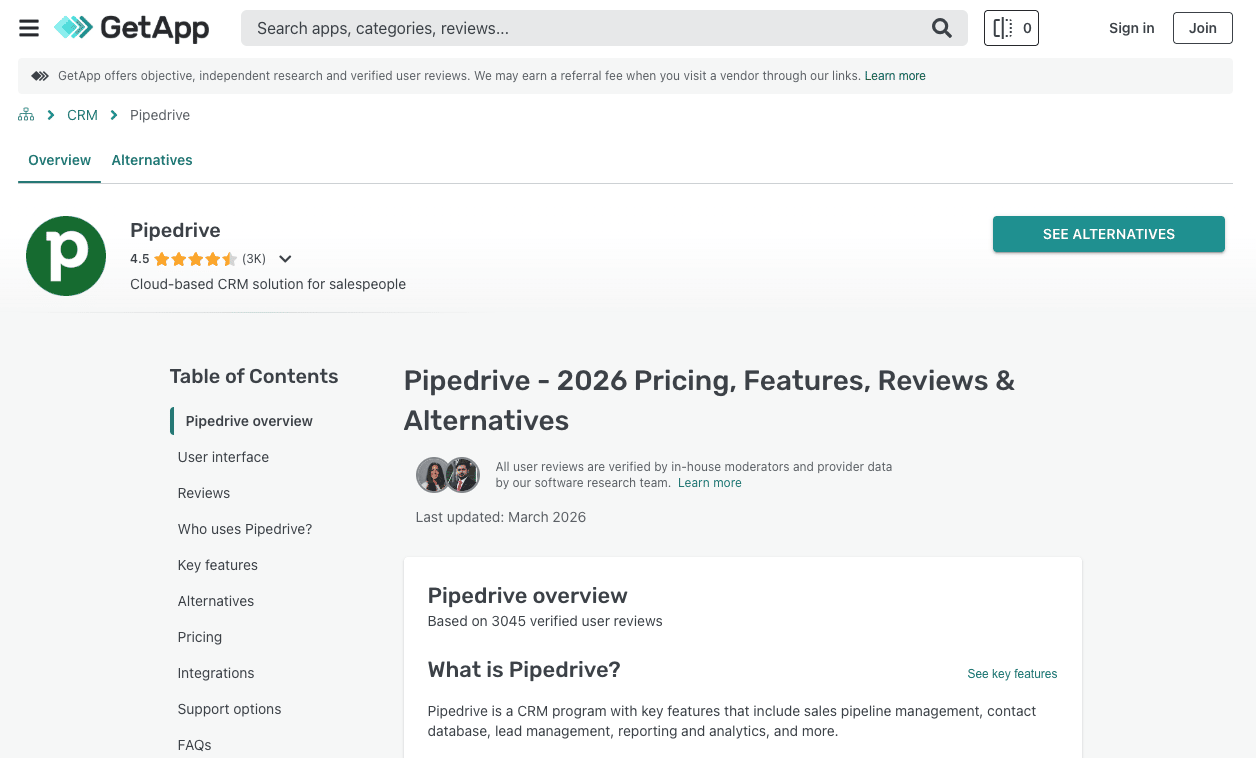Click 'Last updated: March 2026' text
Image resolution: width=1256 pixels, height=758 pixels.
pos(501,517)
